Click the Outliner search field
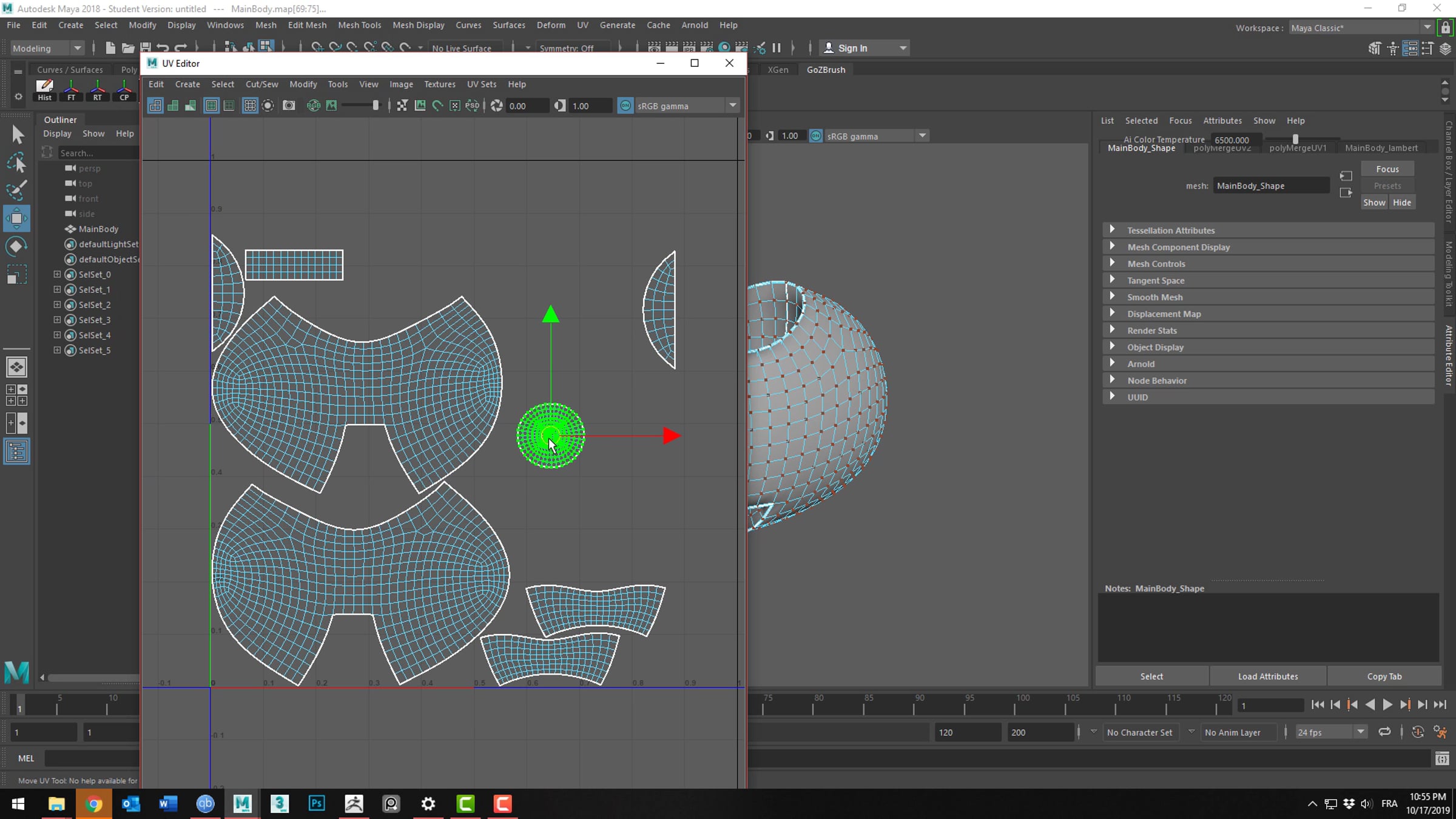 click(x=97, y=153)
